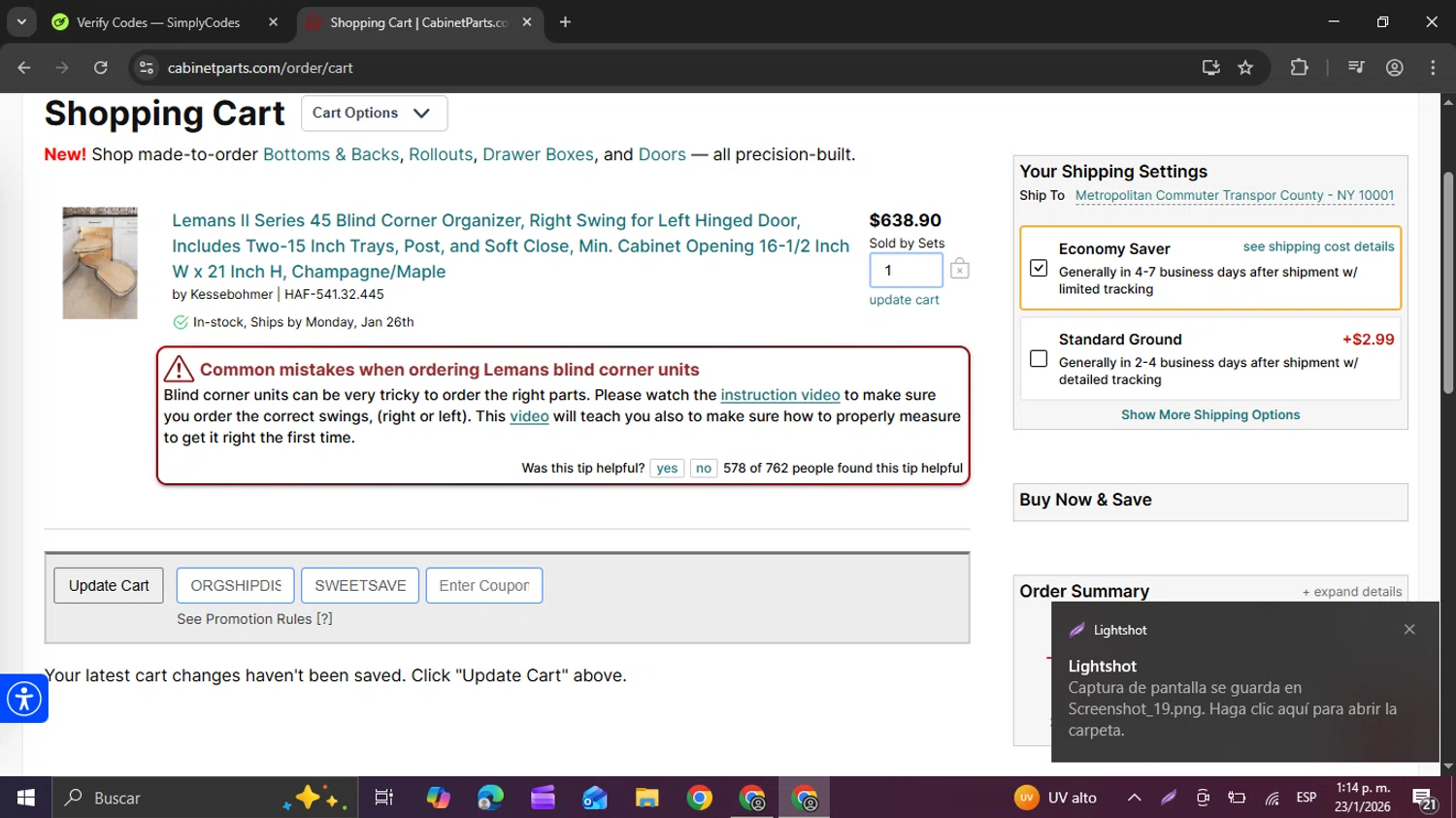The width and height of the screenshot is (1456, 818).
Task: Click the SWEETSAVE coupon field
Action: 360,585
